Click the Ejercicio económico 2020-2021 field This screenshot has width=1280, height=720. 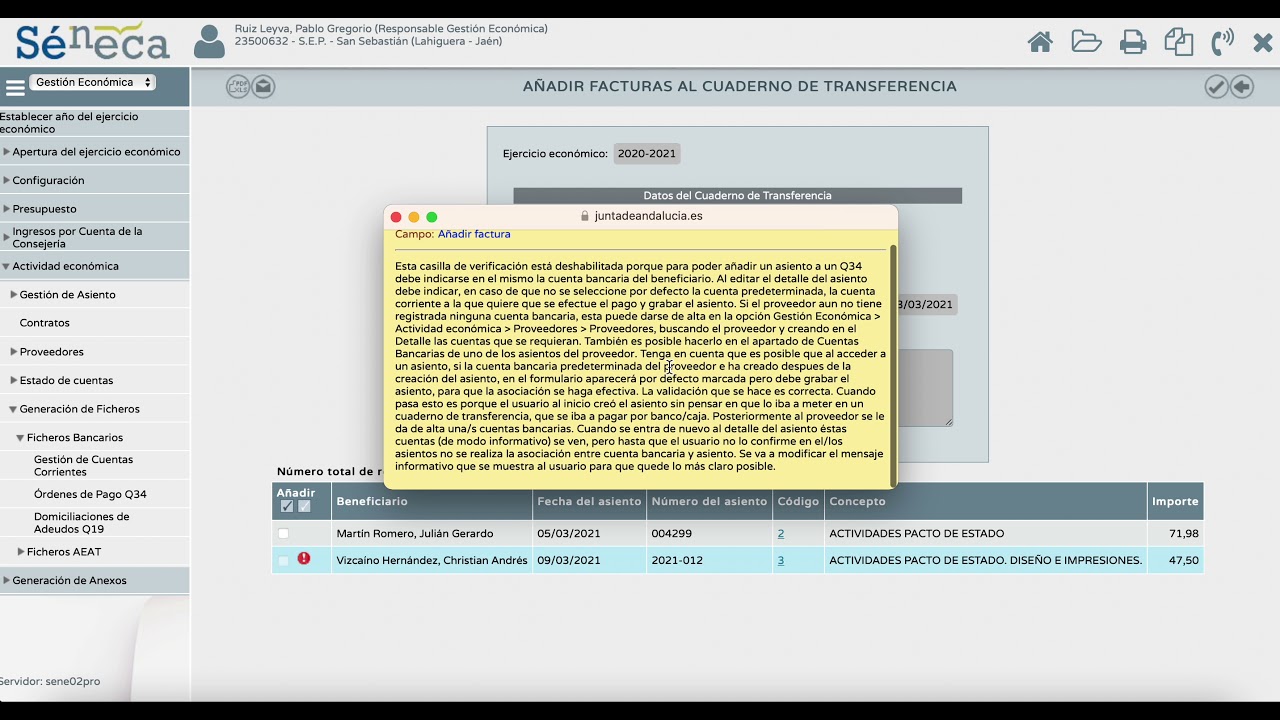(646, 154)
